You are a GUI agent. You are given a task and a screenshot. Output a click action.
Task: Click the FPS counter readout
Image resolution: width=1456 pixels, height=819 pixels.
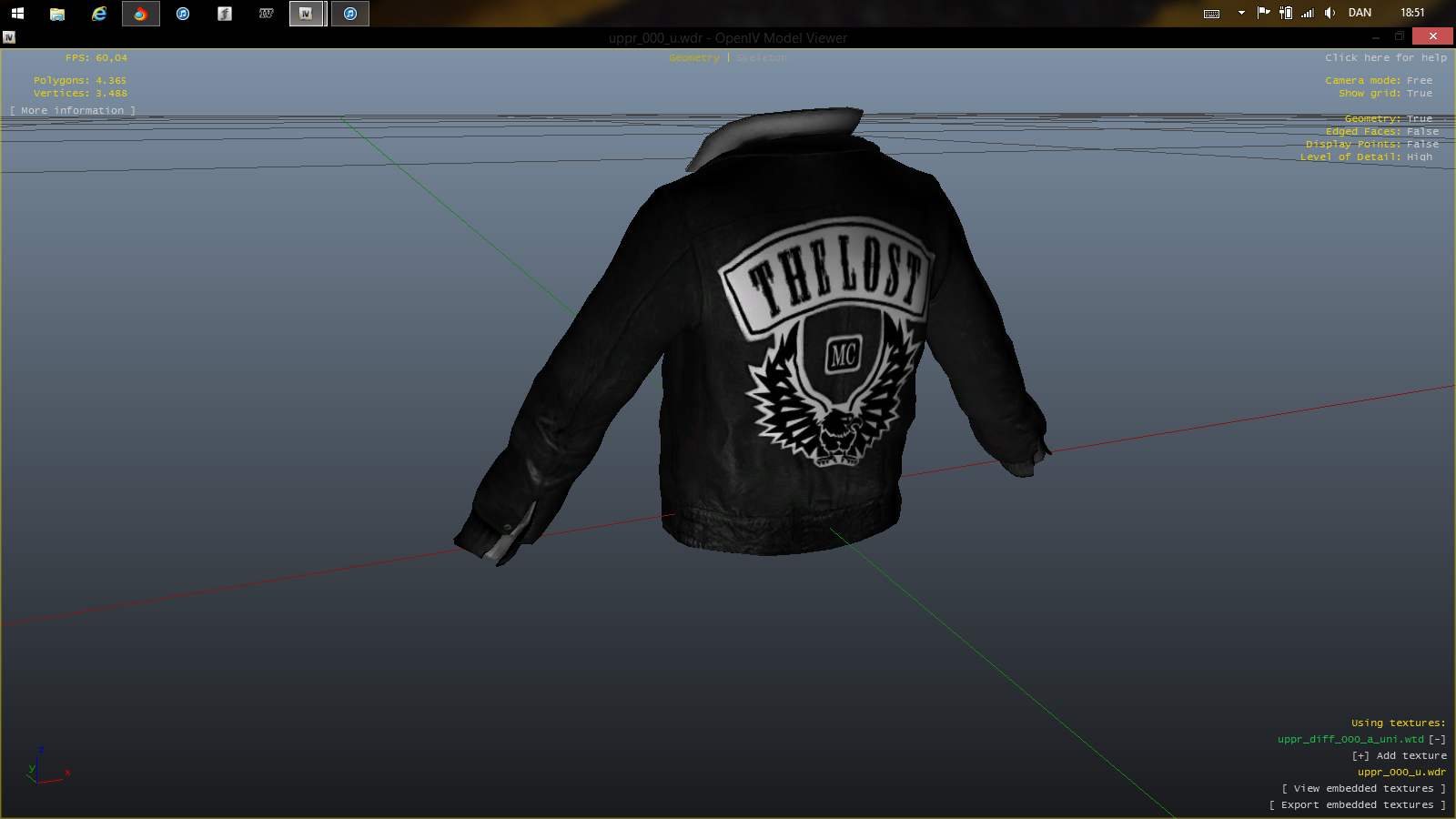pos(96,58)
